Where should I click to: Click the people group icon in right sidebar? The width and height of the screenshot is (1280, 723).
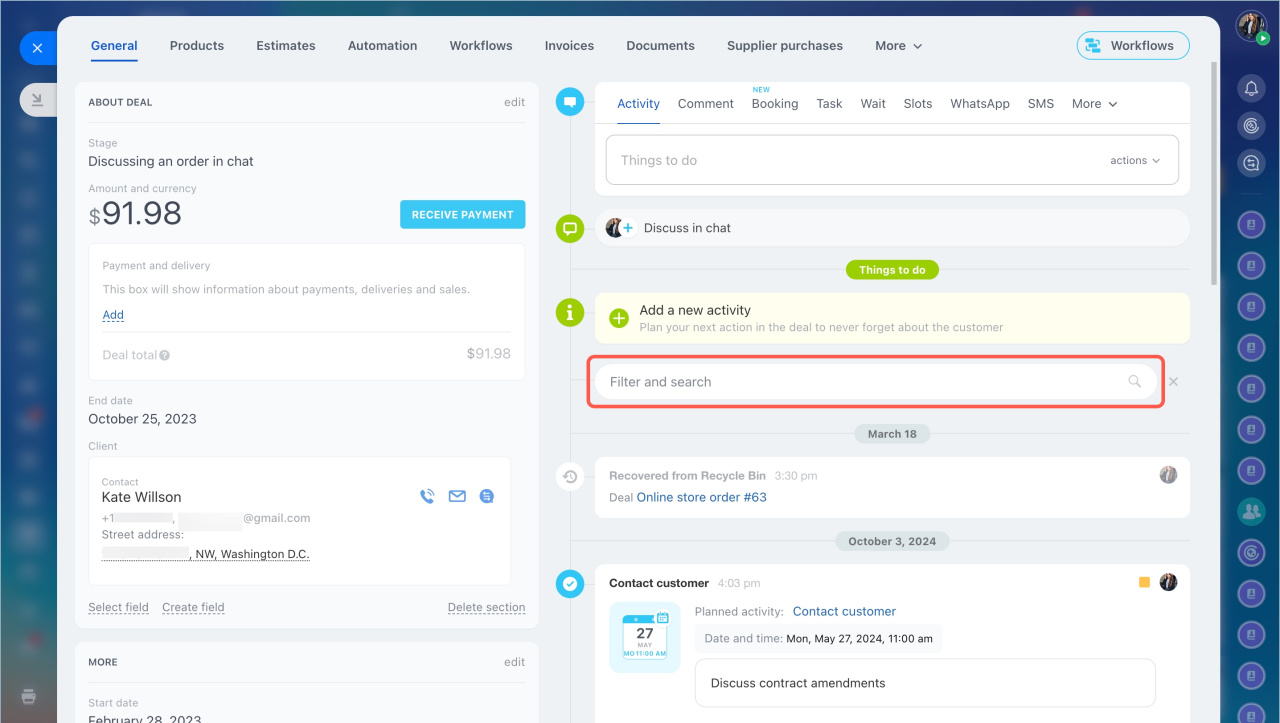(1251, 512)
